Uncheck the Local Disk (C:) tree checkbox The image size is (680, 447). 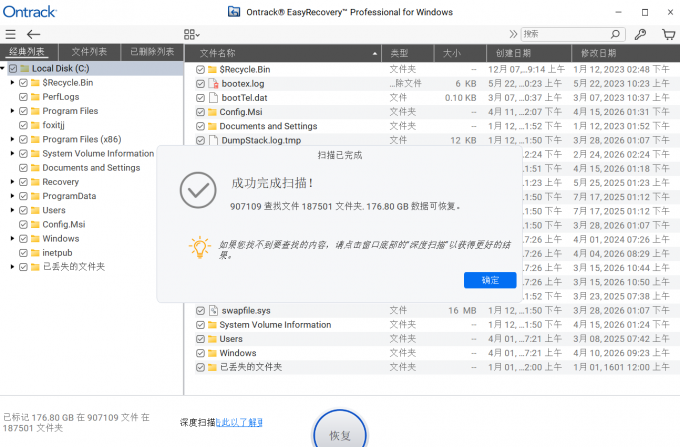(13, 69)
